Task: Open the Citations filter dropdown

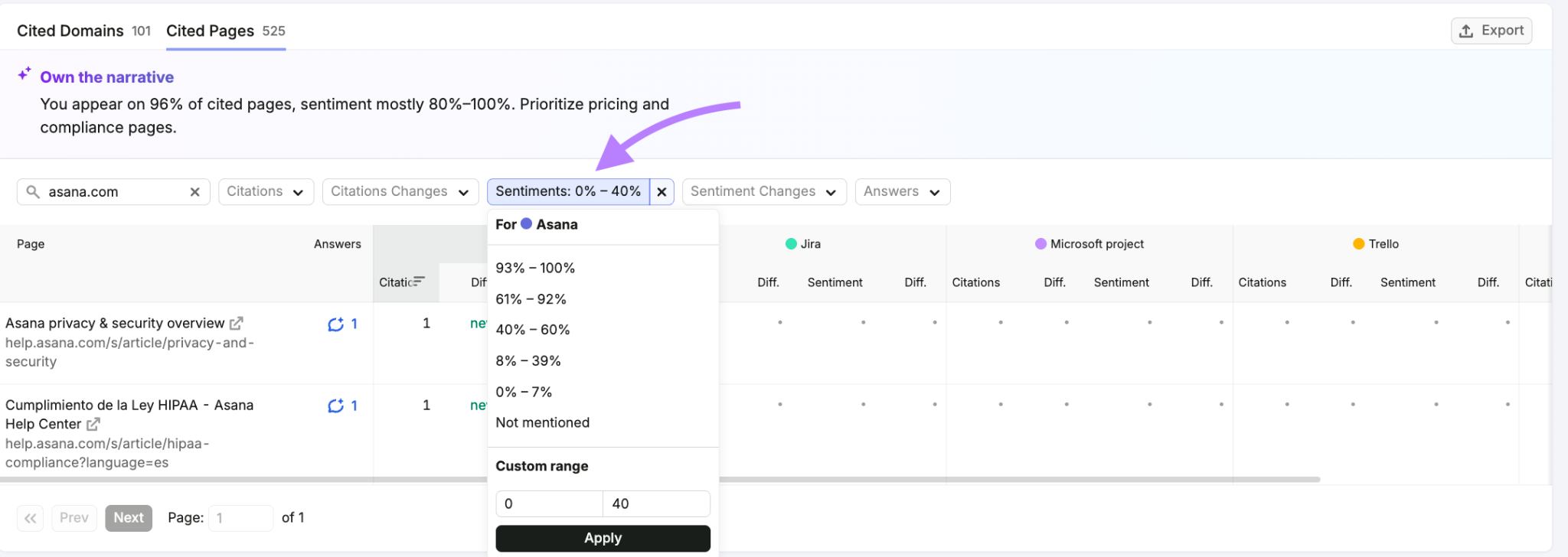Action: 266,192
